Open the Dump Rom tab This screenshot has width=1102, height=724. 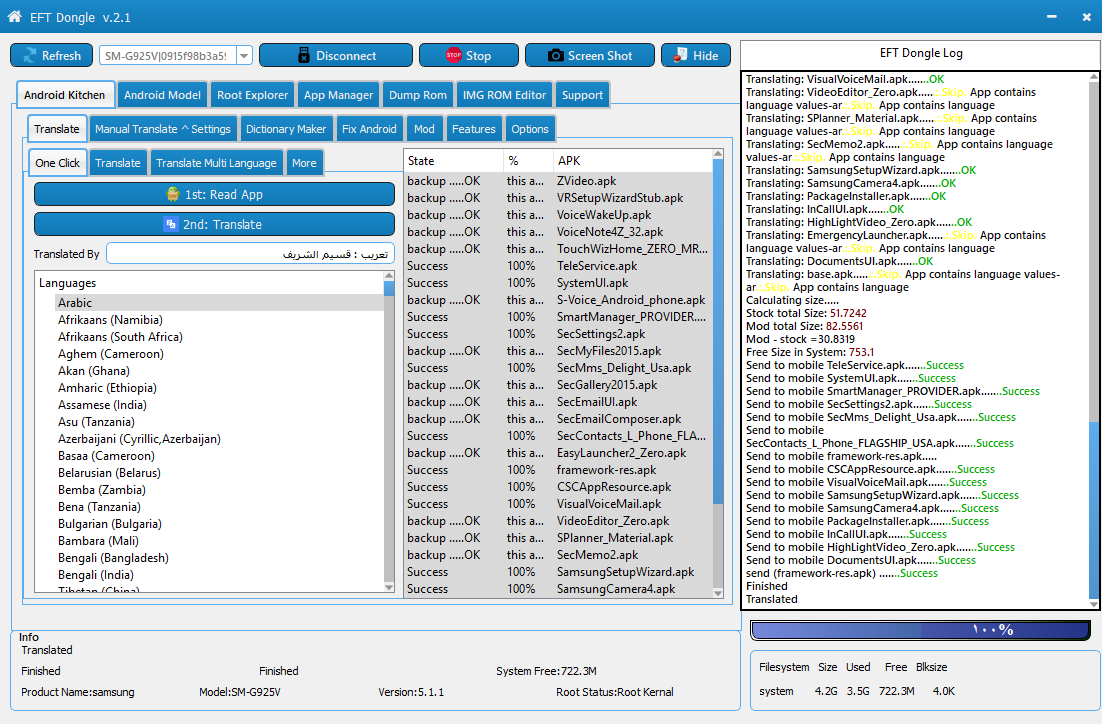[x=417, y=95]
